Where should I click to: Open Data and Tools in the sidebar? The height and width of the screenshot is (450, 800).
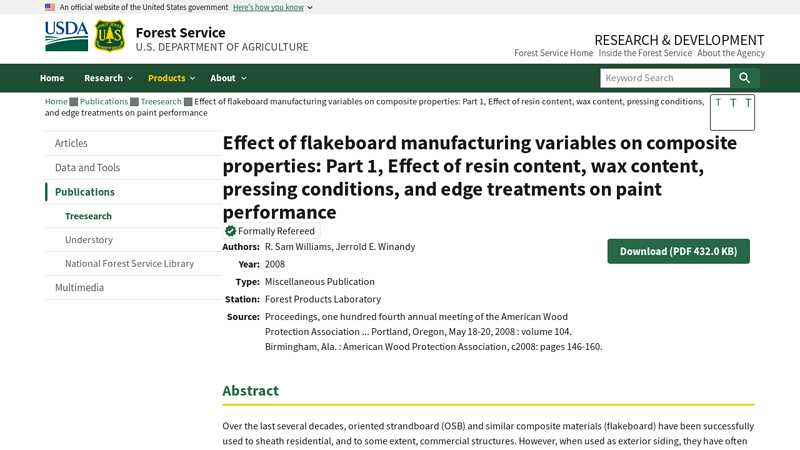[x=134, y=168]
